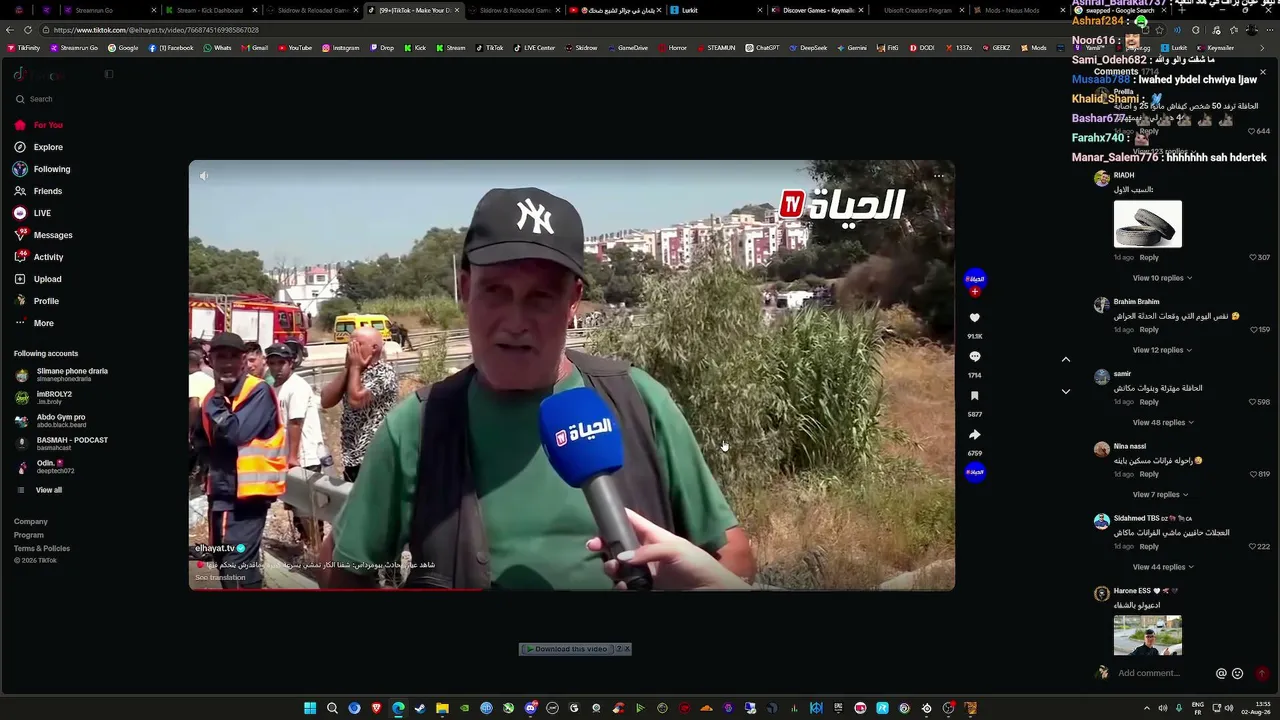Open imBROLY2 followed account
Image resolution: width=1280 pixels, height=720 pixels.
click(x=45, y=398)
